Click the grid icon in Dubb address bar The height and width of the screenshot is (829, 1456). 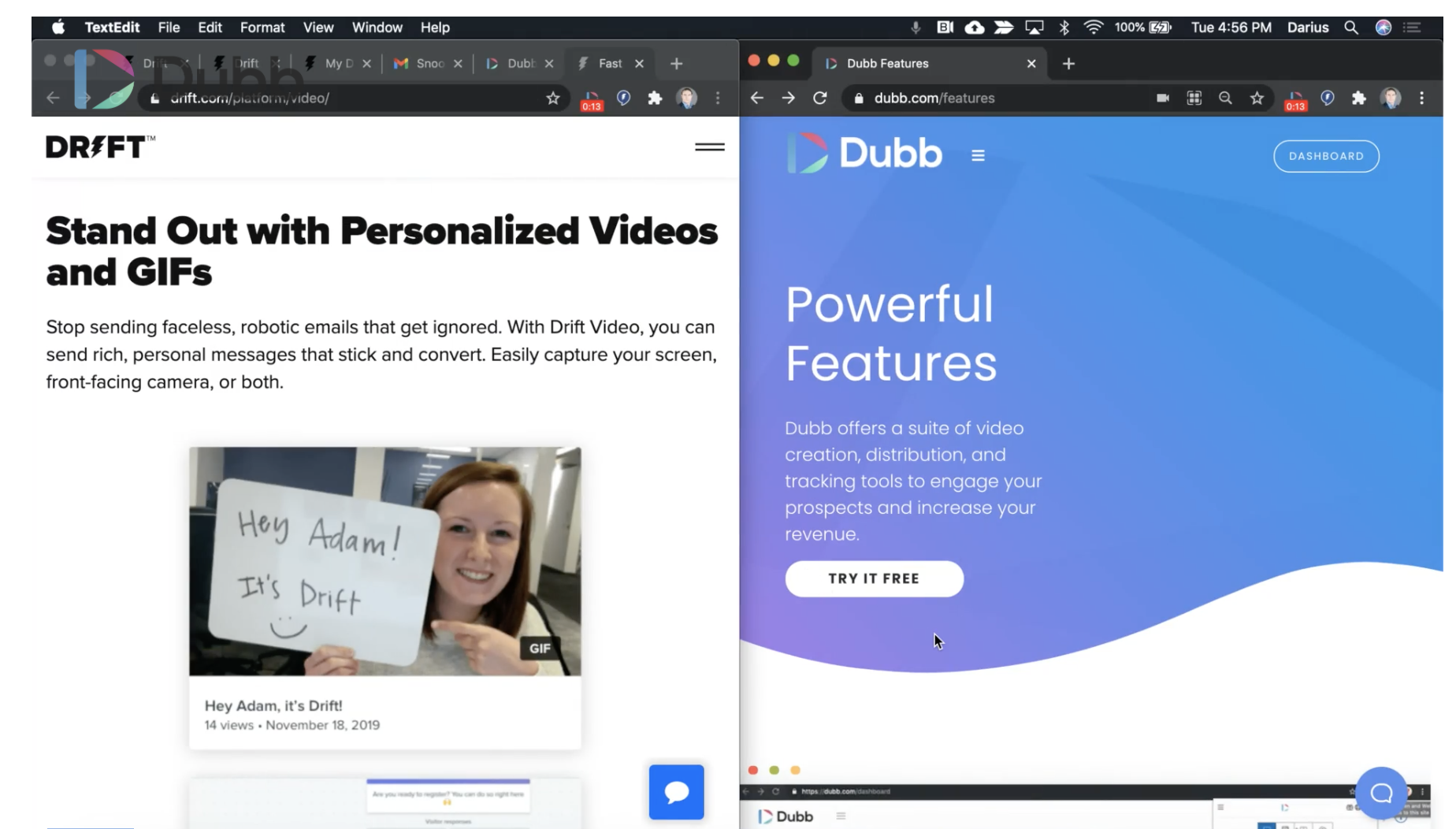[1194, 98]
